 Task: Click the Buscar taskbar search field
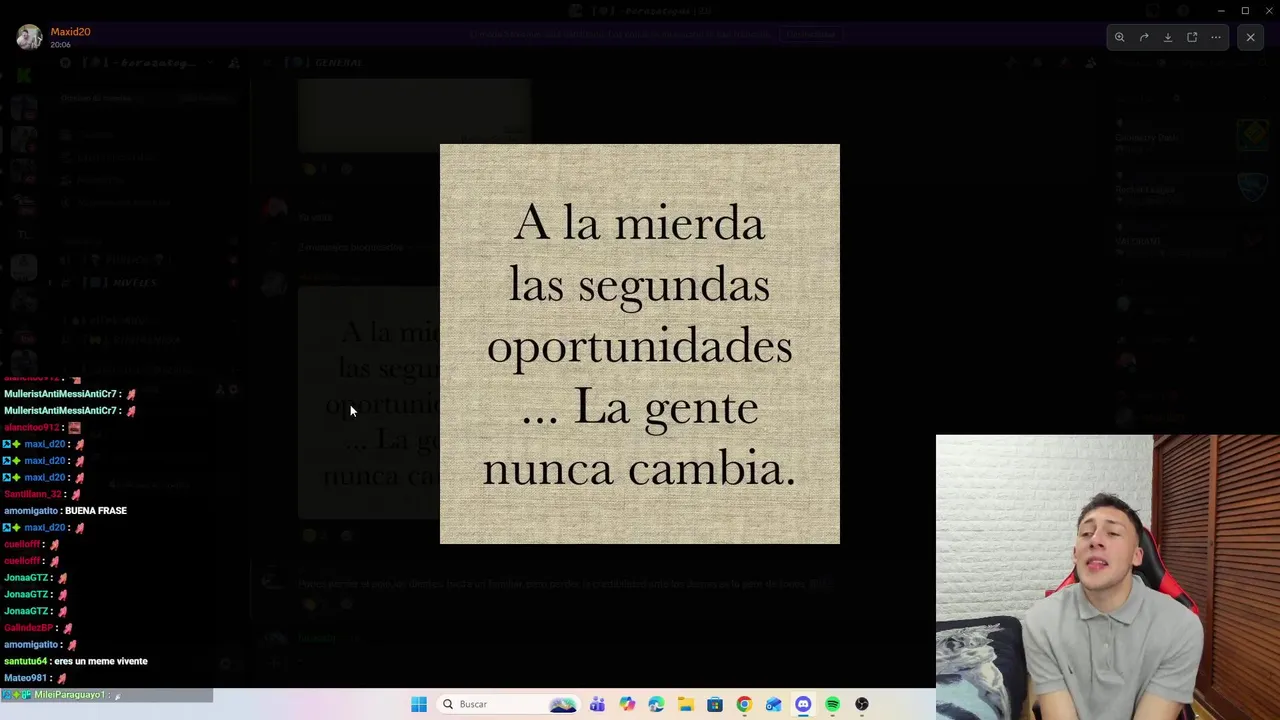coord(510,704)
